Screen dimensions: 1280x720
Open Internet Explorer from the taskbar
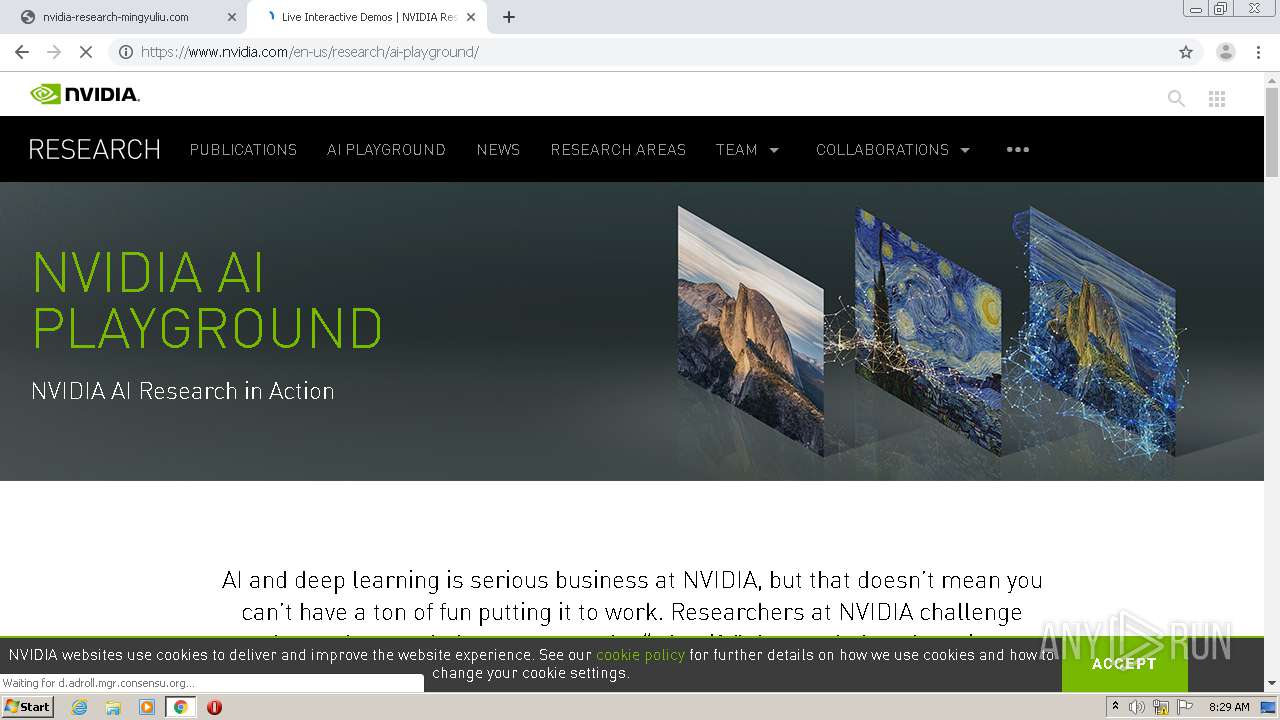click(x=80, y=707)
